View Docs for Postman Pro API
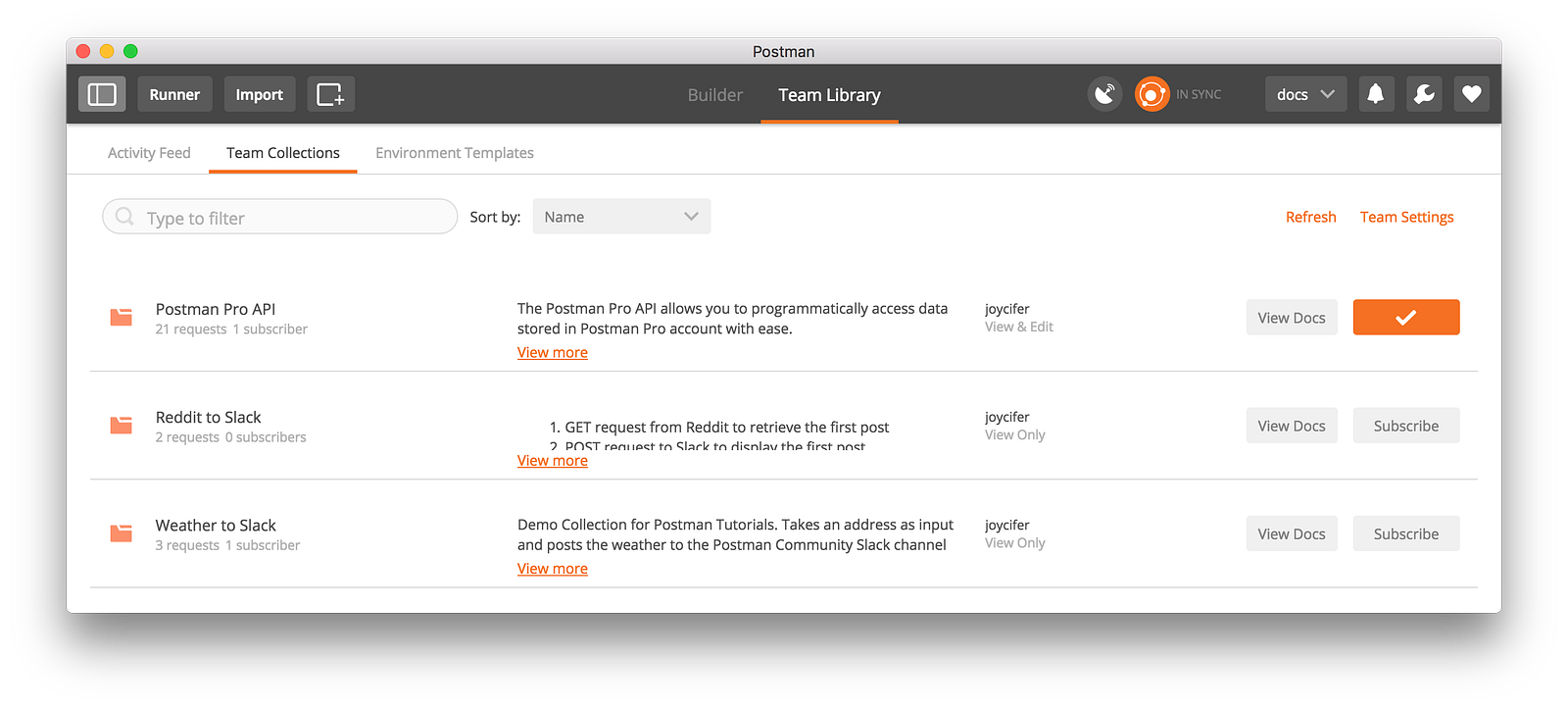The width and height of the screenshot is (1568, 708). pyautogui.click(x=1292, y=318)
